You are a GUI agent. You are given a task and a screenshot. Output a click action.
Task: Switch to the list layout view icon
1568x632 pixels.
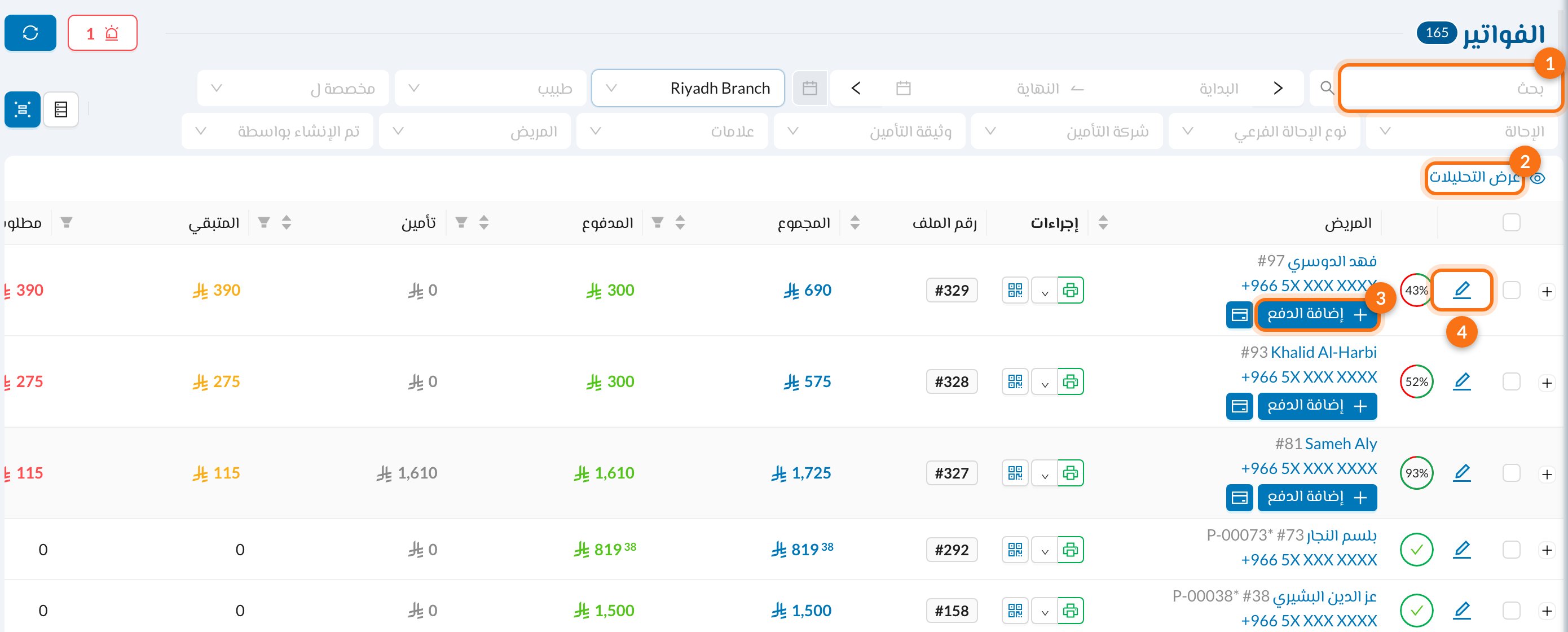(61, 109)
